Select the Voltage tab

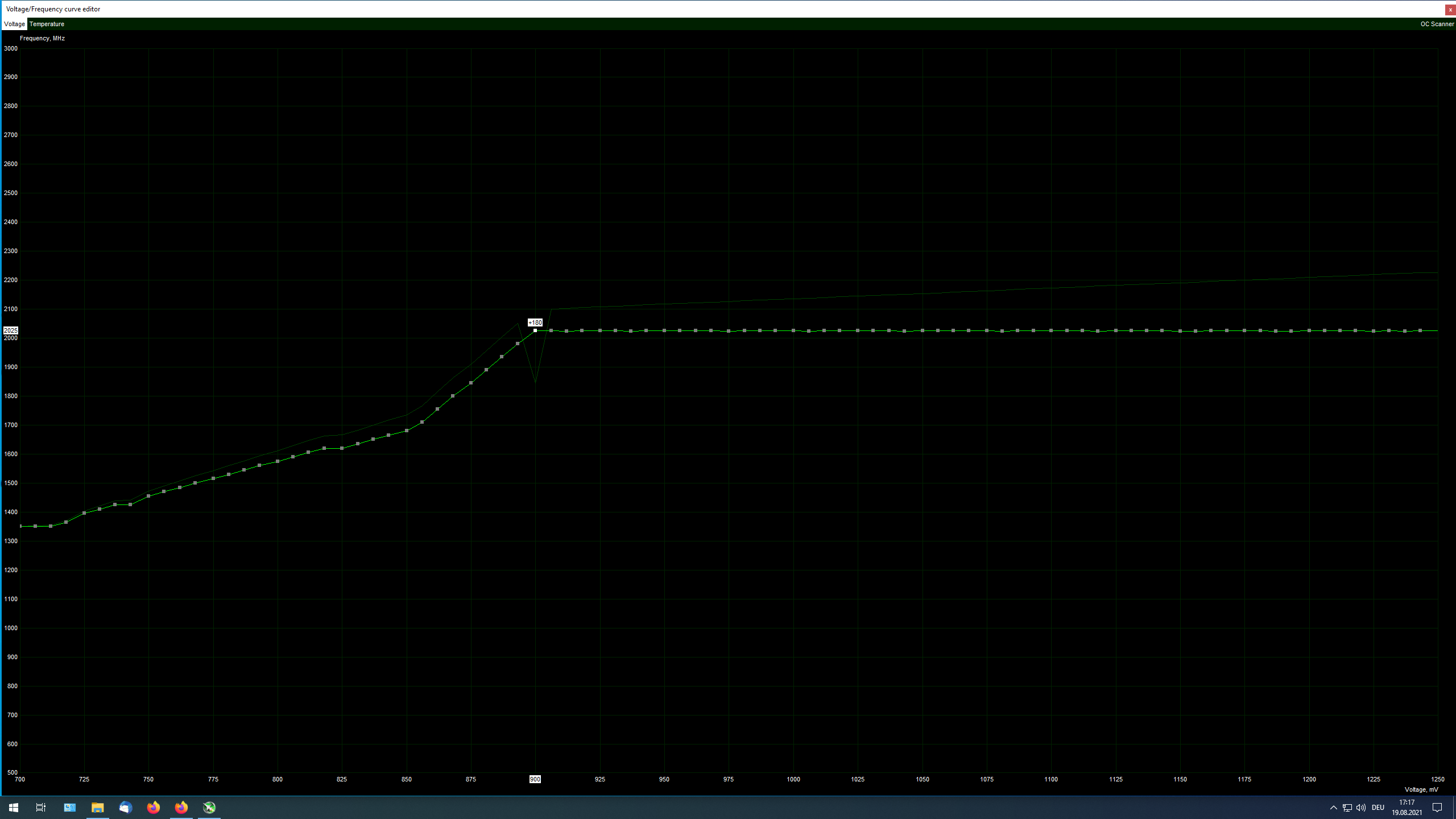(x=14, y=24)
